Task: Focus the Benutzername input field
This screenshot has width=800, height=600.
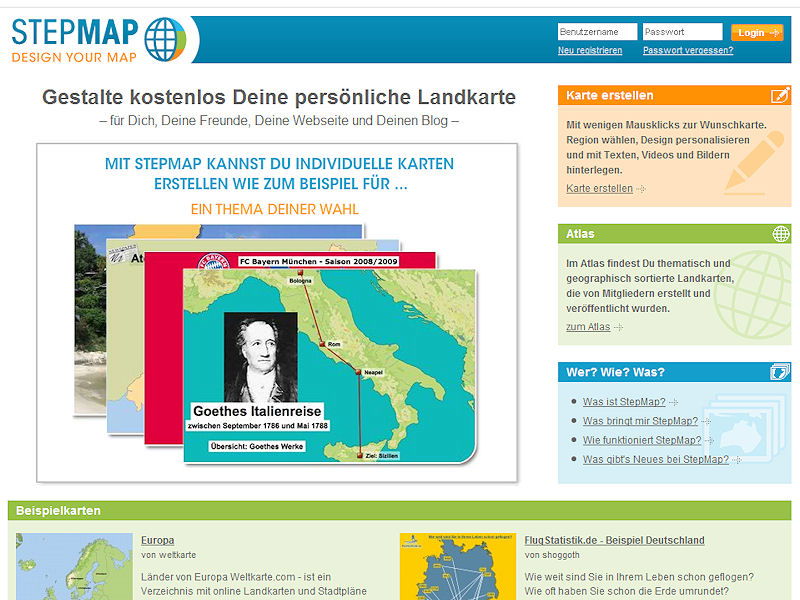Action: point(597,32)
